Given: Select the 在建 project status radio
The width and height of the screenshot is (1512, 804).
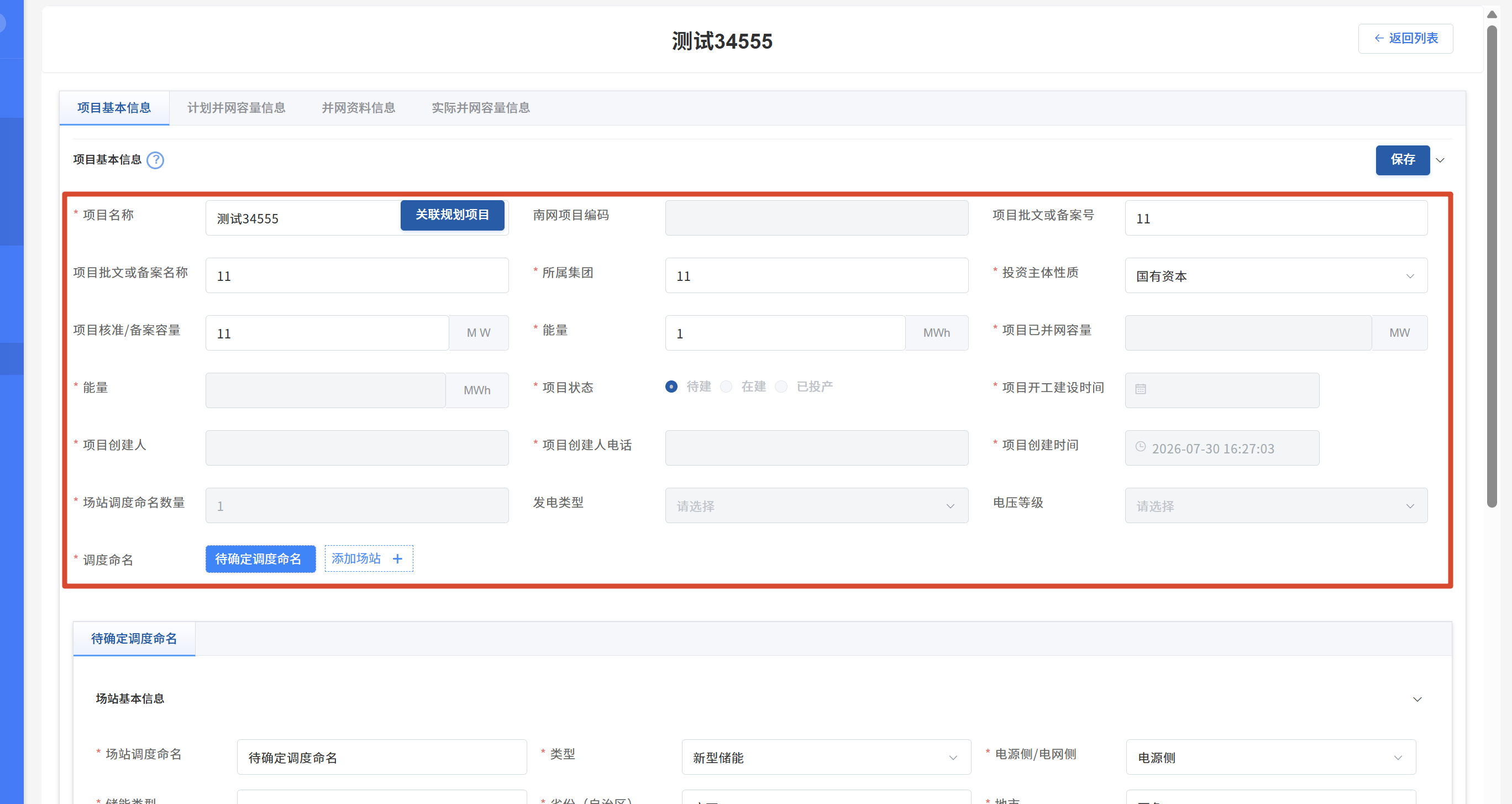Looking at the screenshot, I should point(726,387).
